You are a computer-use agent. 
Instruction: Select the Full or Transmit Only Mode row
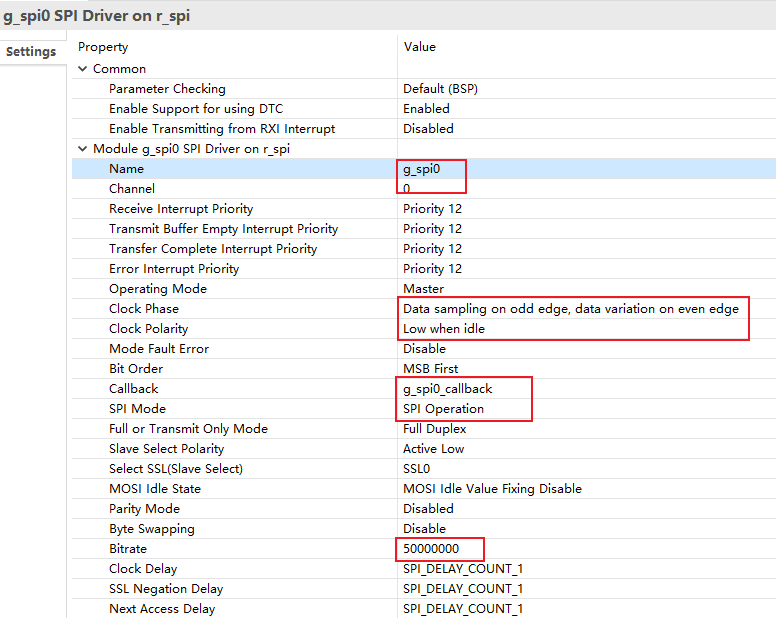(424, 428)
